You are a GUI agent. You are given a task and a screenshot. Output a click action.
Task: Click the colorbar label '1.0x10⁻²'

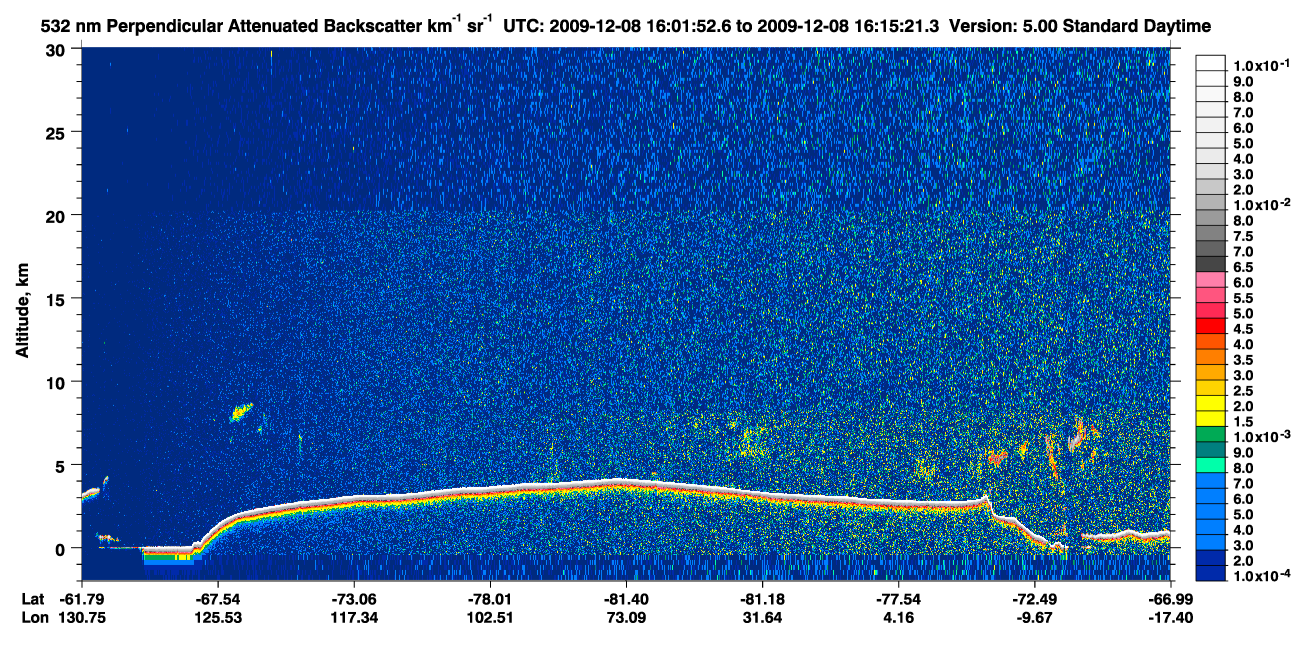1260,204
